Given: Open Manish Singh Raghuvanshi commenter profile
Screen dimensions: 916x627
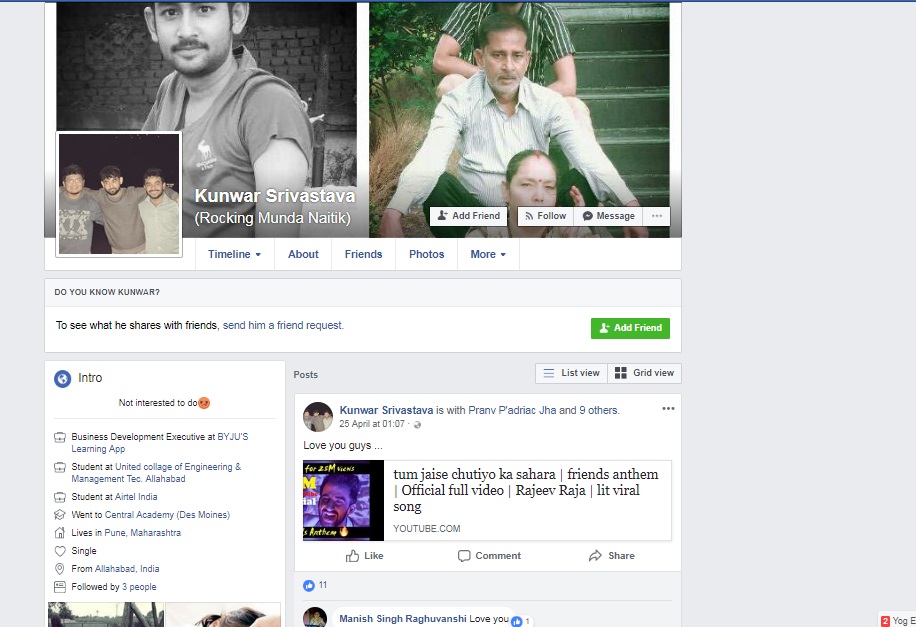Looking at the screenshot, I should tap(403, 618).
